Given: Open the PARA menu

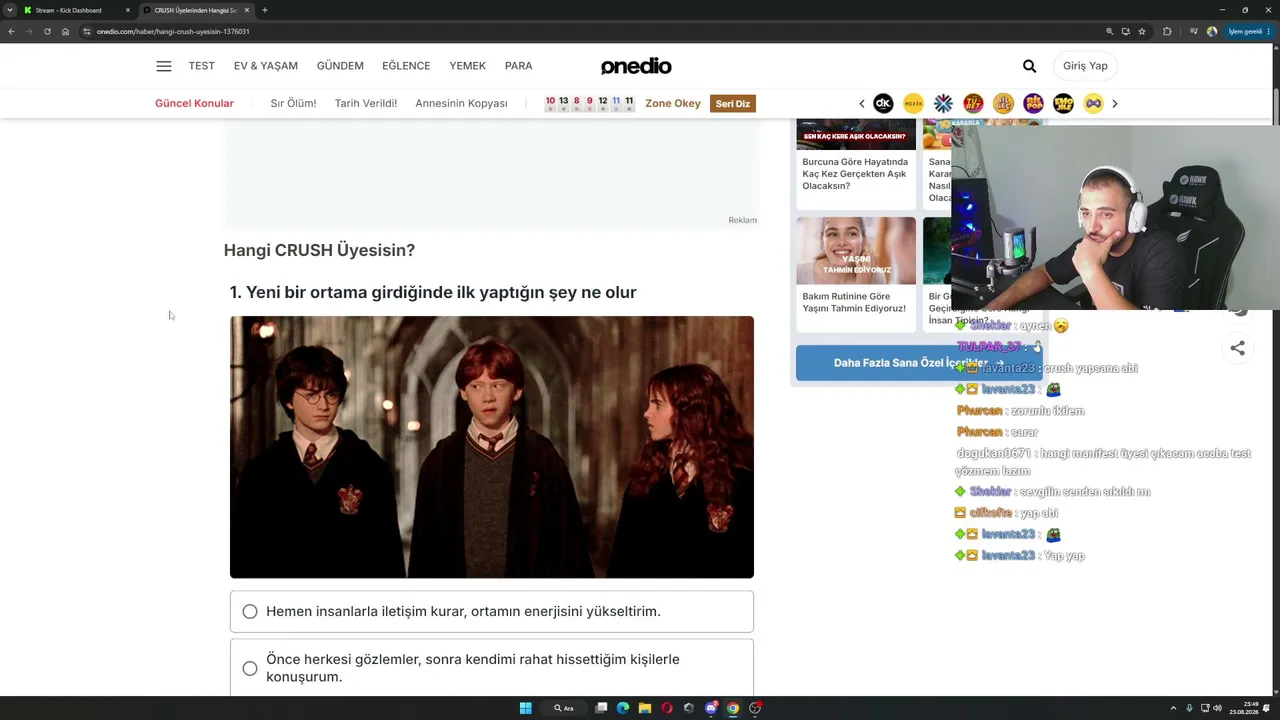Looking at the screenshot, I should pos(518,66).
